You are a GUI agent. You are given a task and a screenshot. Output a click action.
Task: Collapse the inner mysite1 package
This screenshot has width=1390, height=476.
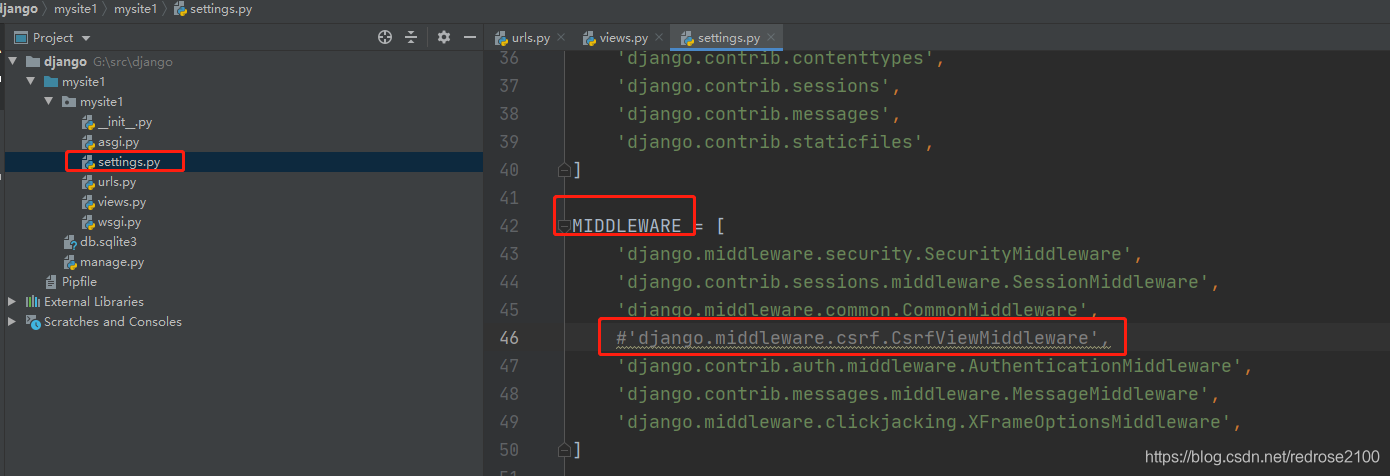49,102
